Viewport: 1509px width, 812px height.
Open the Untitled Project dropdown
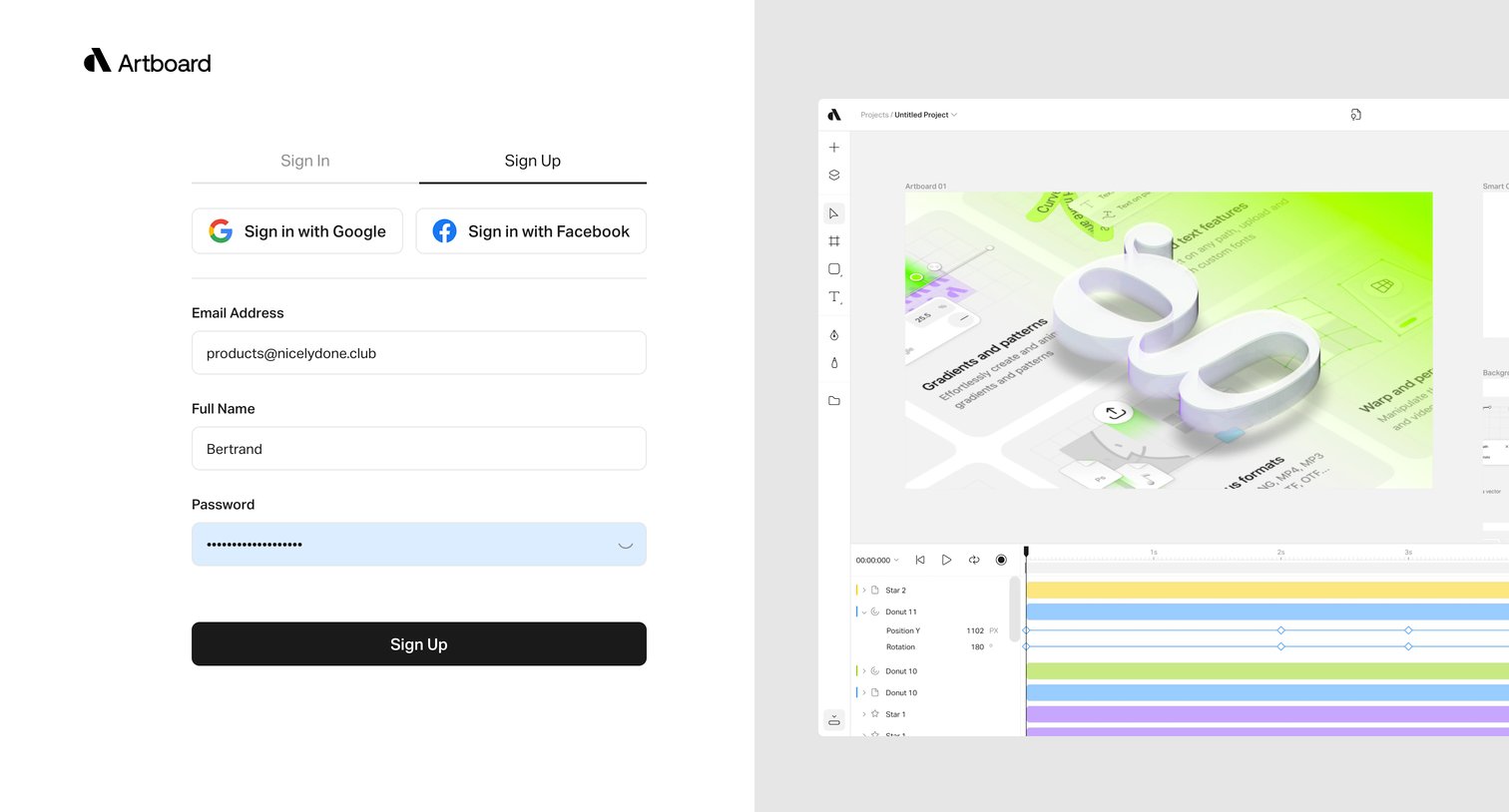coord(925,115)
